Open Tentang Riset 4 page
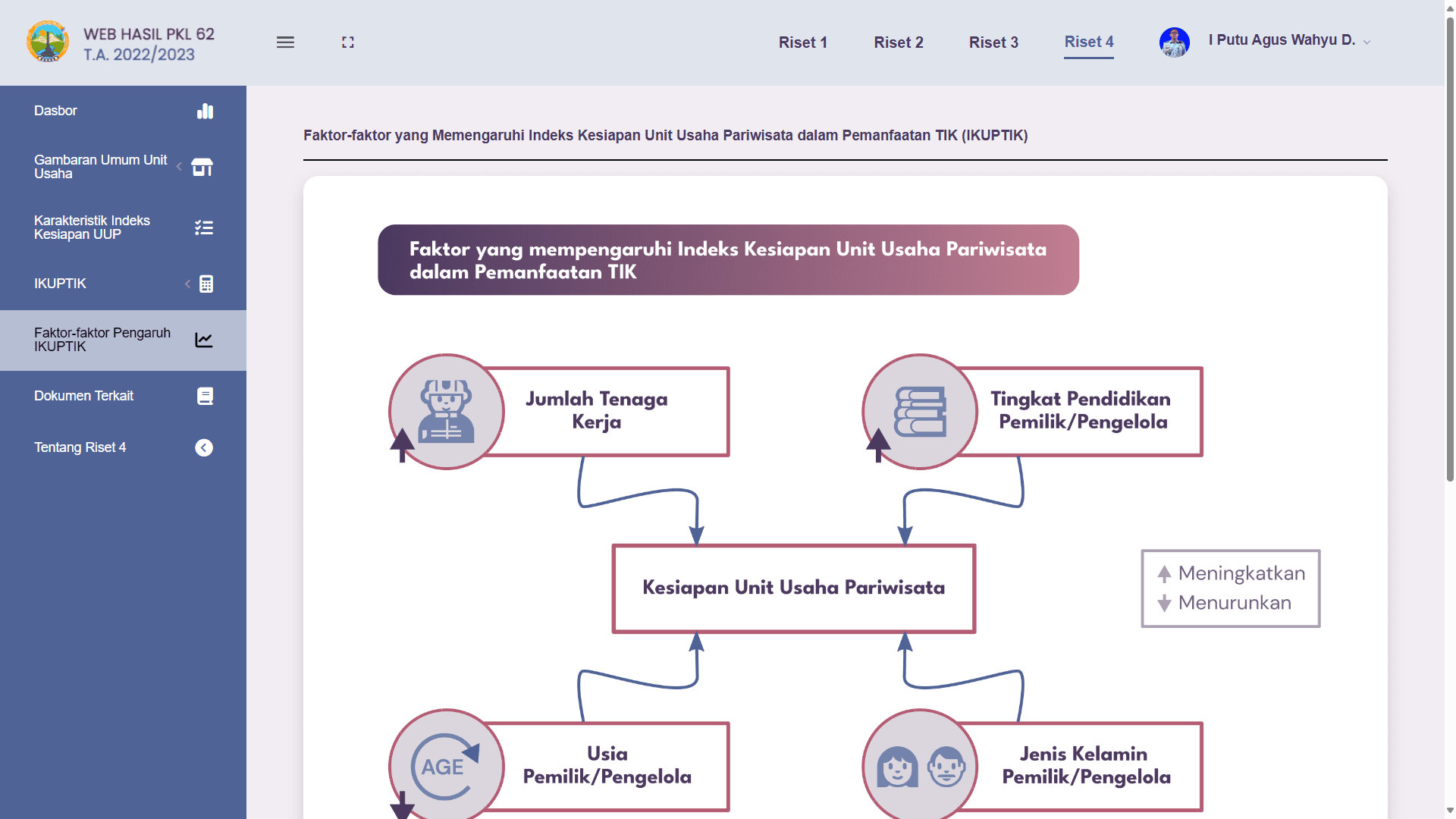The image size is (1456, 819). pos(123,447)
